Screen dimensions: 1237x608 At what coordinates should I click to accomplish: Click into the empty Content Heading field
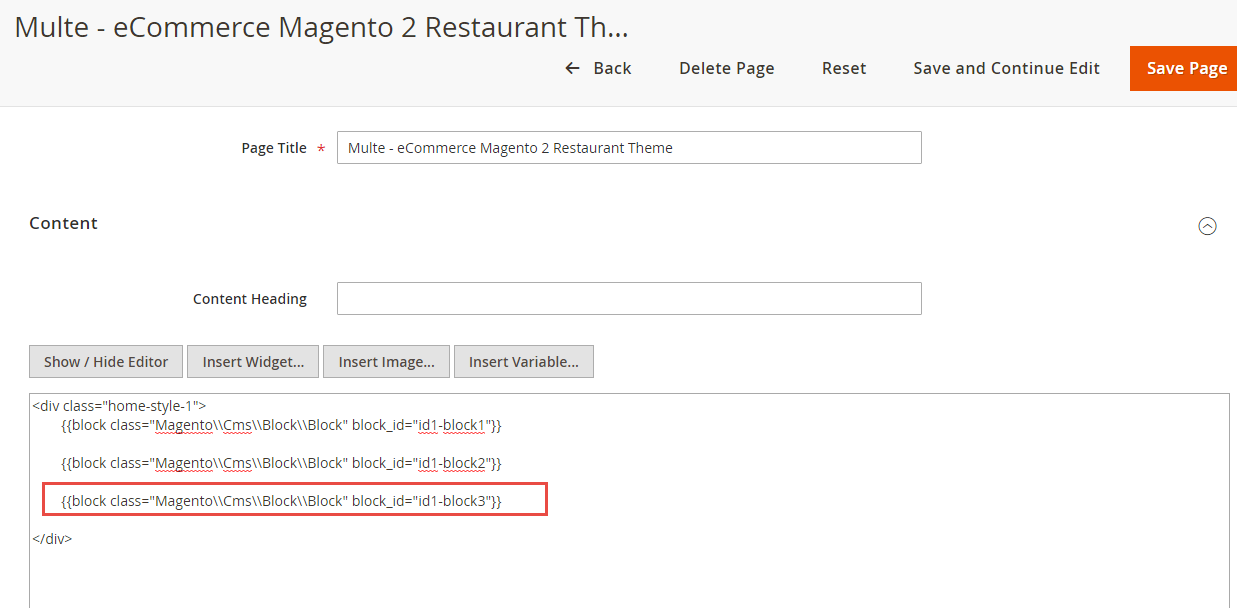pos(628,299)
